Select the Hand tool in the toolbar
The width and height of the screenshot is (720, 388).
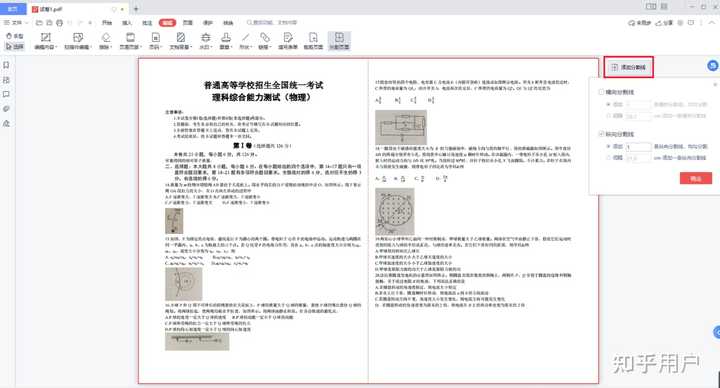pyautogui.click(x=14, y=36)
